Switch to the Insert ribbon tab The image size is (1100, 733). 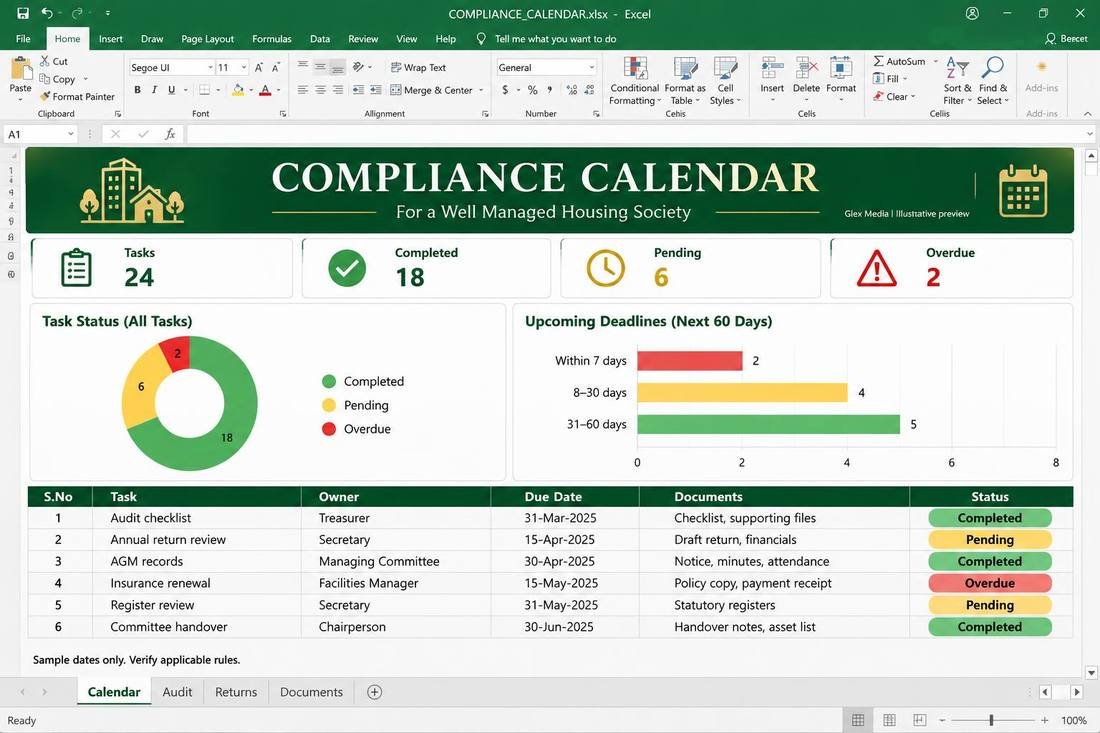tap(110, 39)
